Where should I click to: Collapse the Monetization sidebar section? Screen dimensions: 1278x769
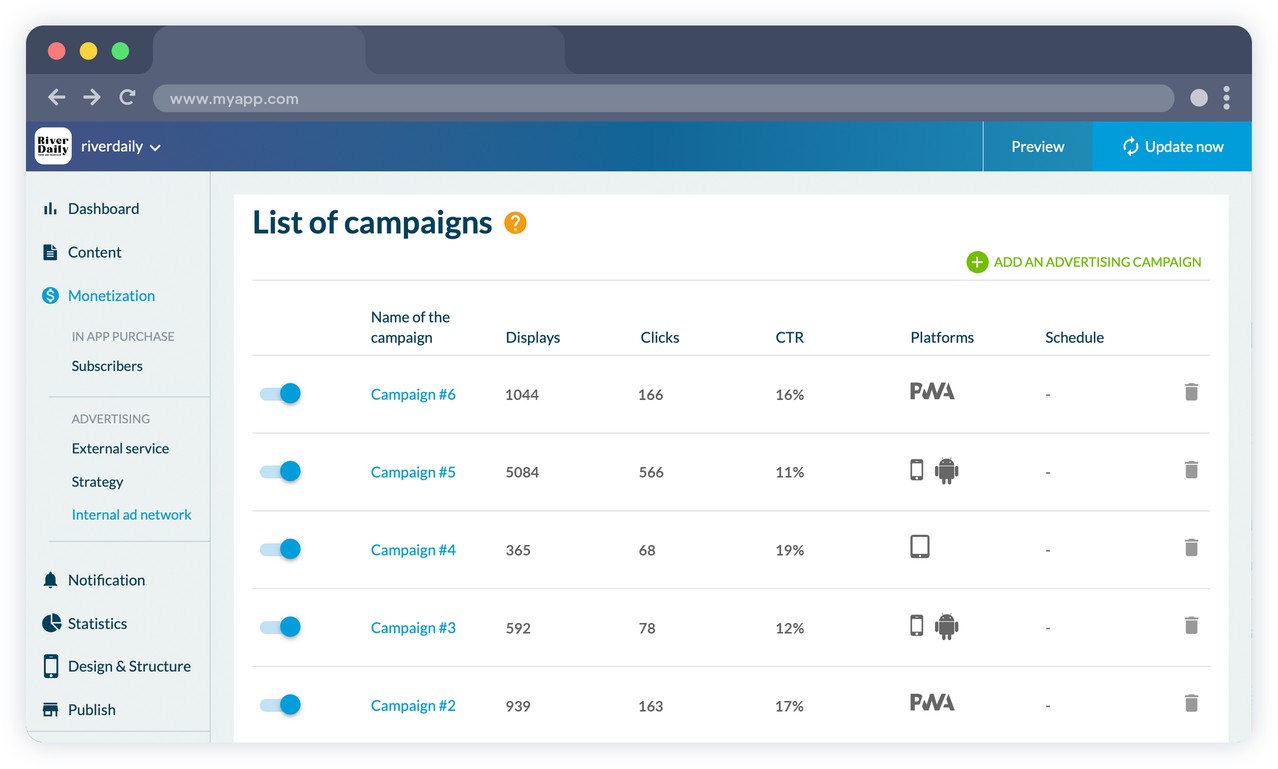[x=111, y=296]
